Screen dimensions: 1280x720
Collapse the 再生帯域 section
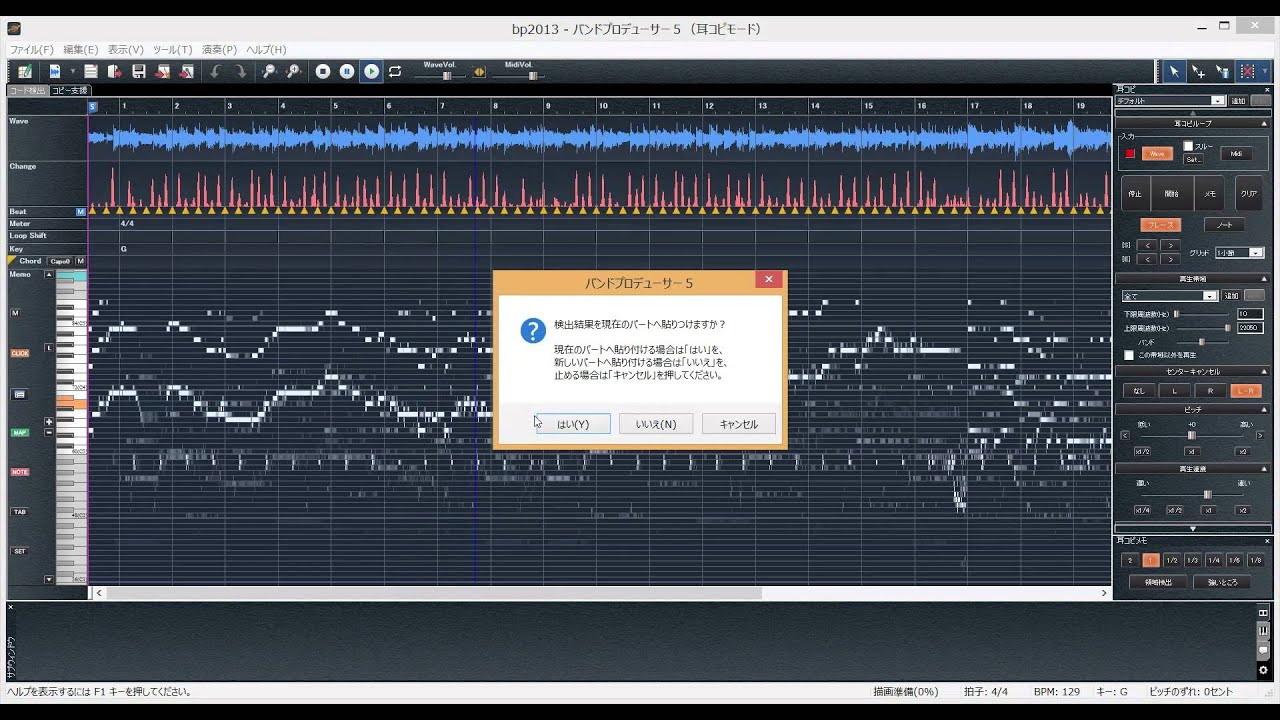coord(1264,278)
